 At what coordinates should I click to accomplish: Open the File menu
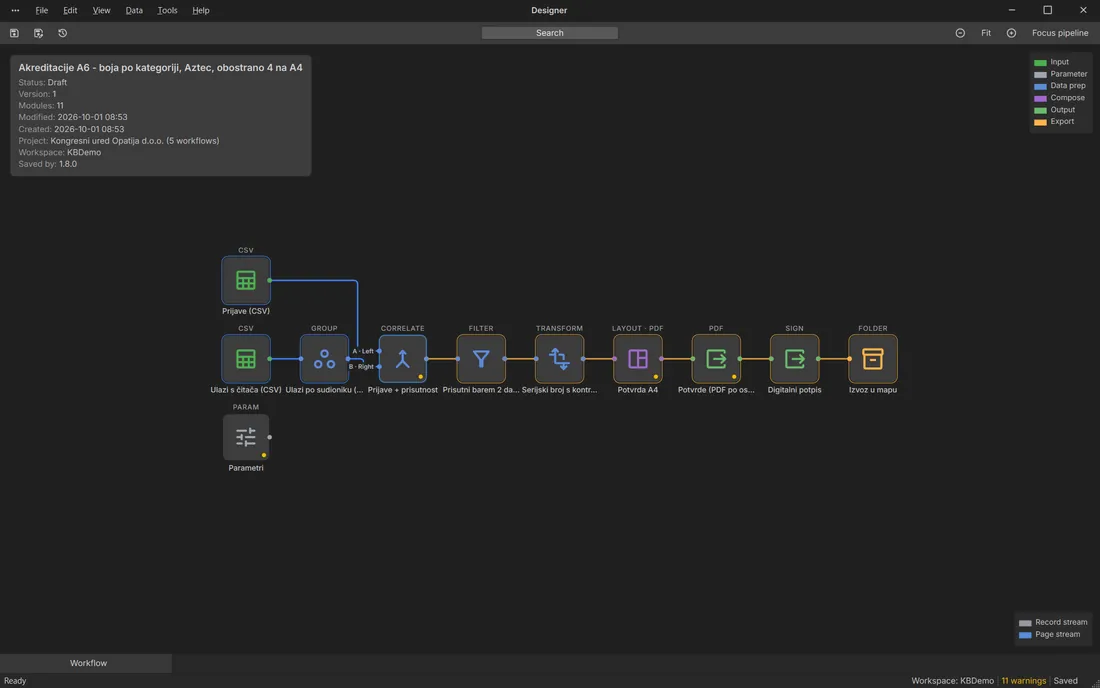click(42, 11)
